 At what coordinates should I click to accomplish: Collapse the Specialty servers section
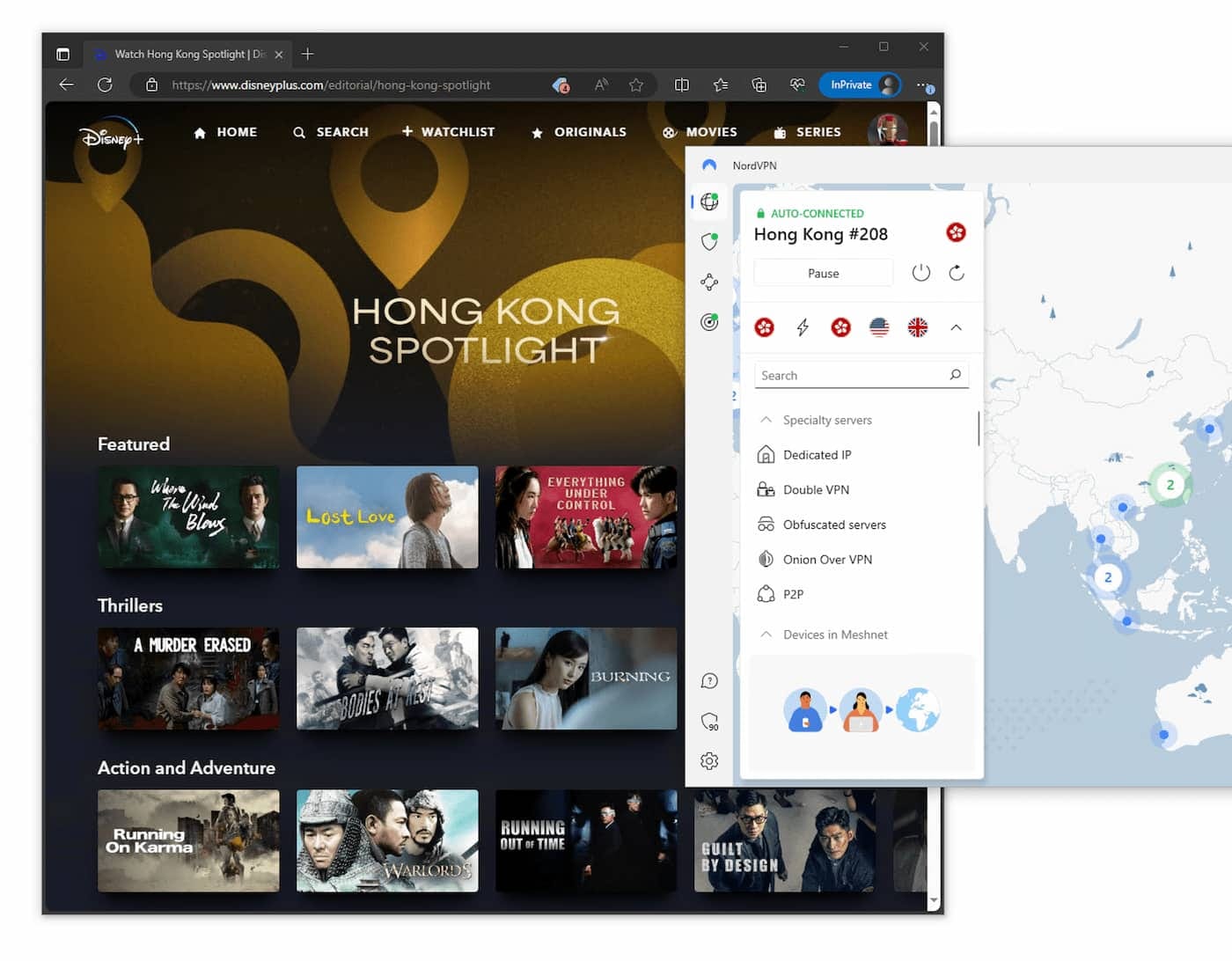[766, 420]
